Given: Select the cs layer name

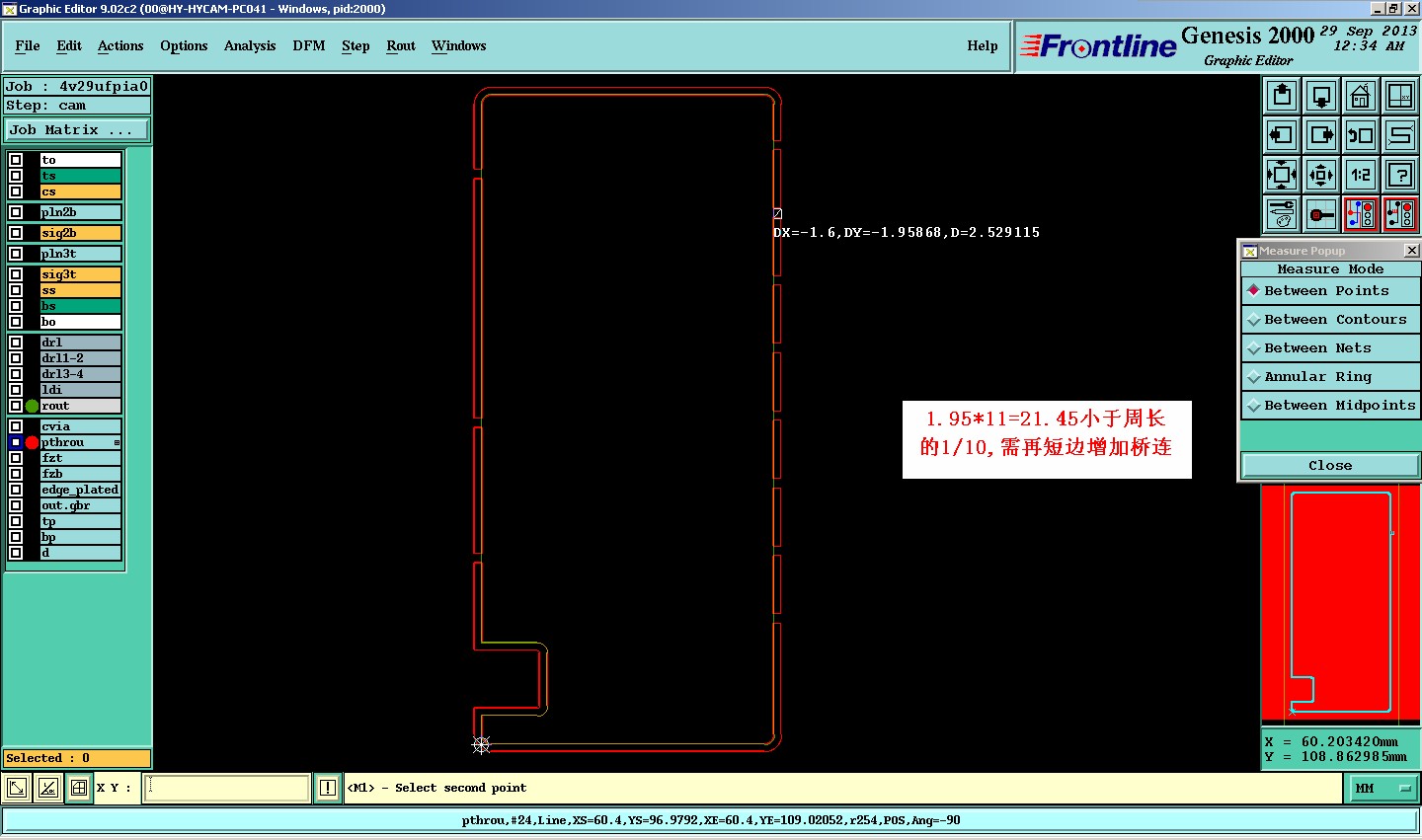Looking at the screenshot, I should coord(80,191).
